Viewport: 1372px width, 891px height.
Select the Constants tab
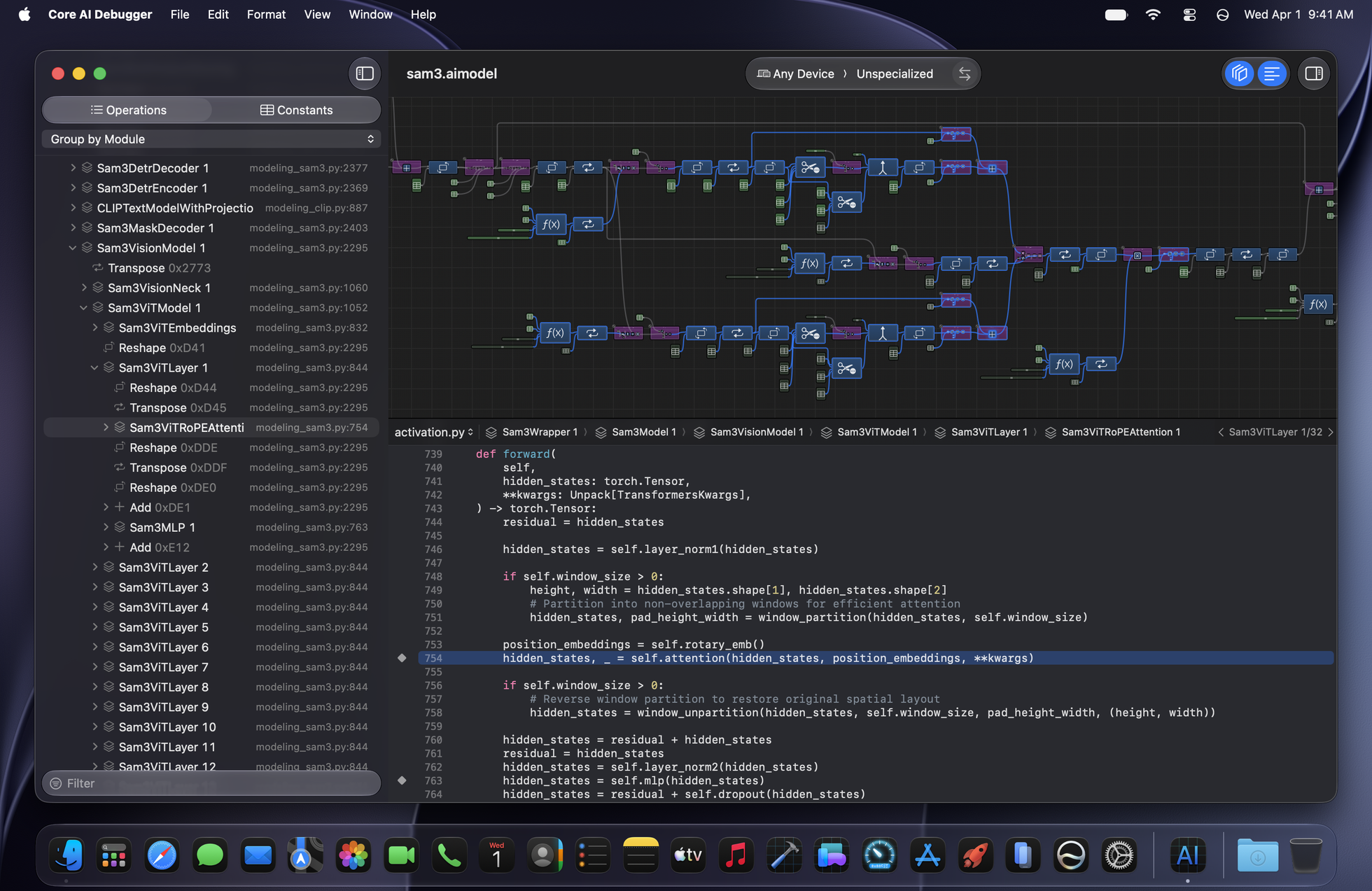coord(296,110)
